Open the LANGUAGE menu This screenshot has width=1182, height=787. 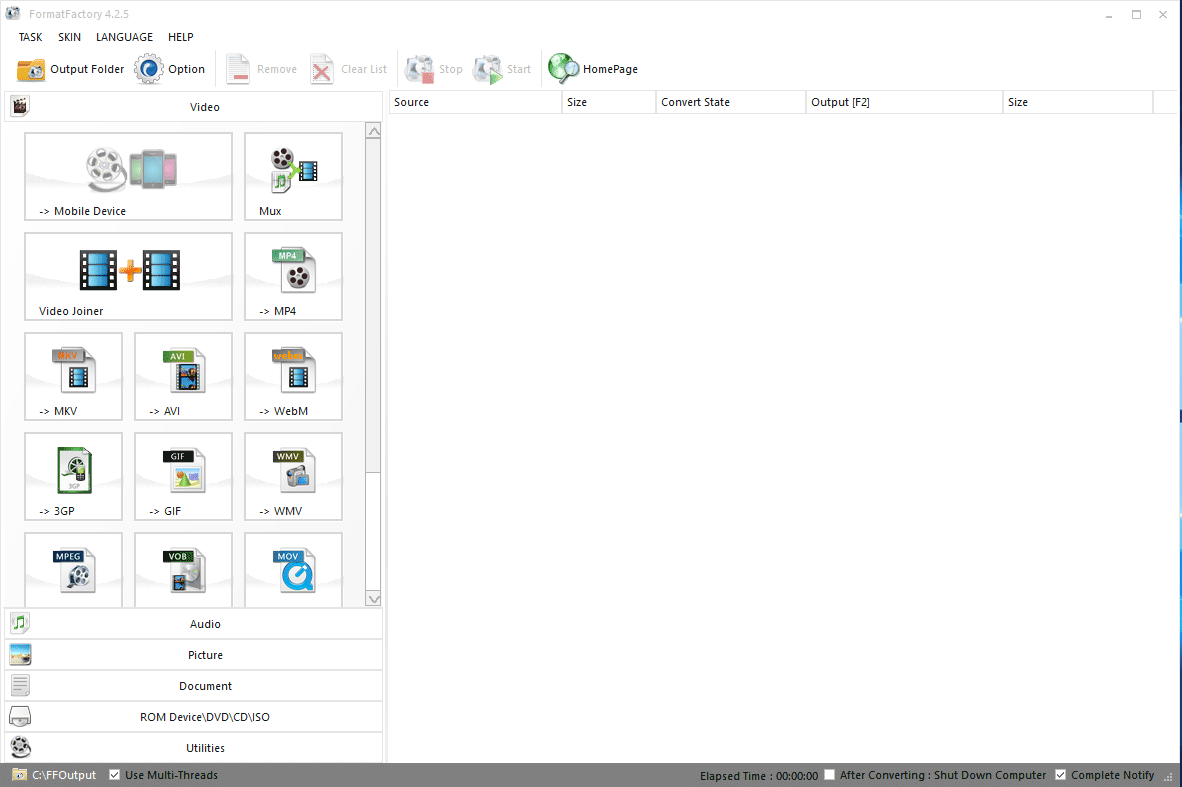124,37
